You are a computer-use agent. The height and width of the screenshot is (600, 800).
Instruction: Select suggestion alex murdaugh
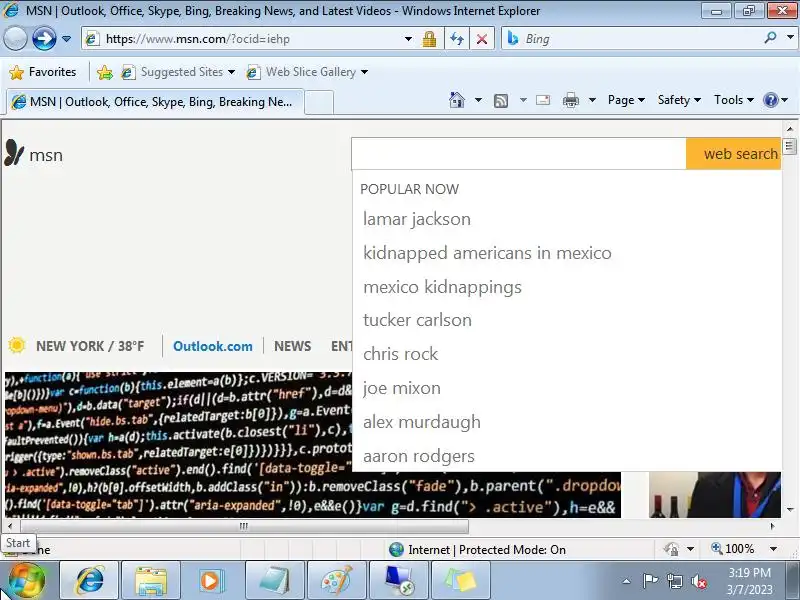pyautogui.click(x=422, y=422)
